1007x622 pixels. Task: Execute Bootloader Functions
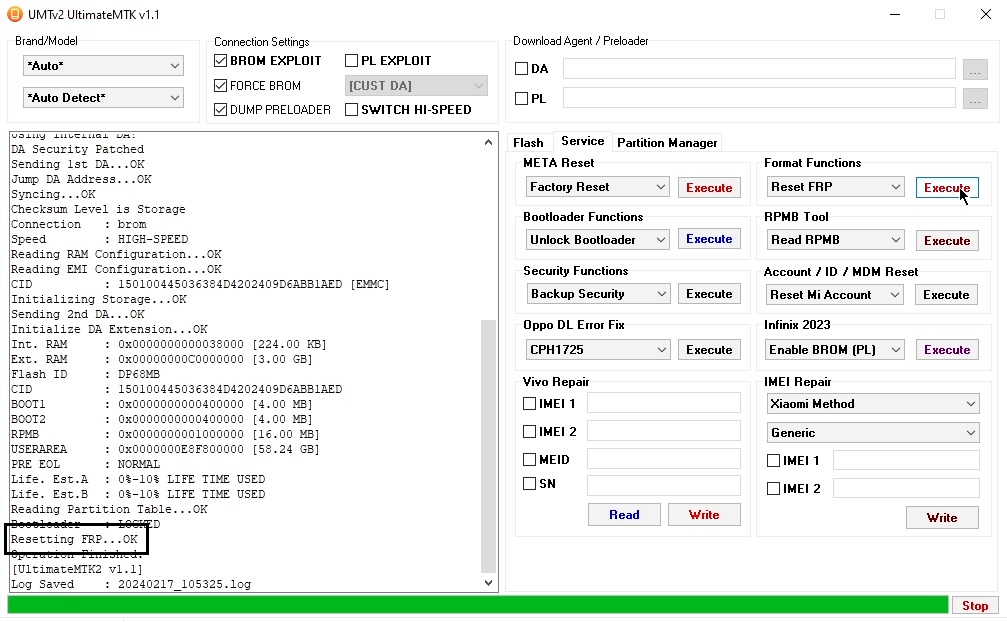[709, 239]
